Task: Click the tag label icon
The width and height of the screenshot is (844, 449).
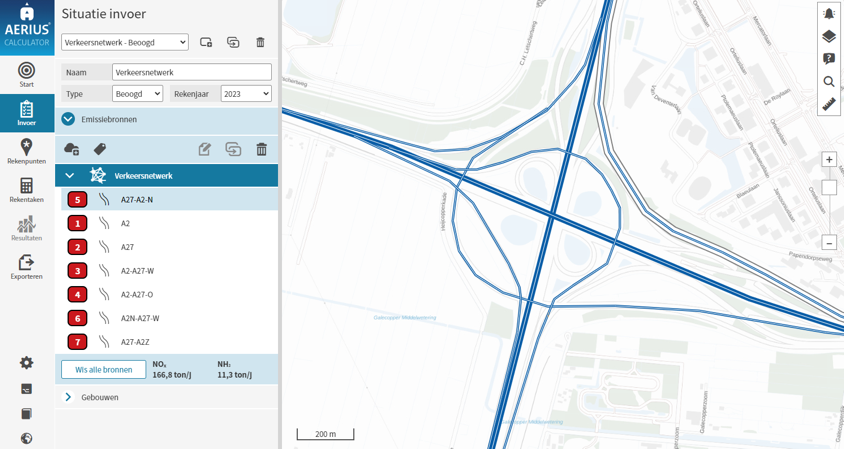Action: click(x=100, y=149)
